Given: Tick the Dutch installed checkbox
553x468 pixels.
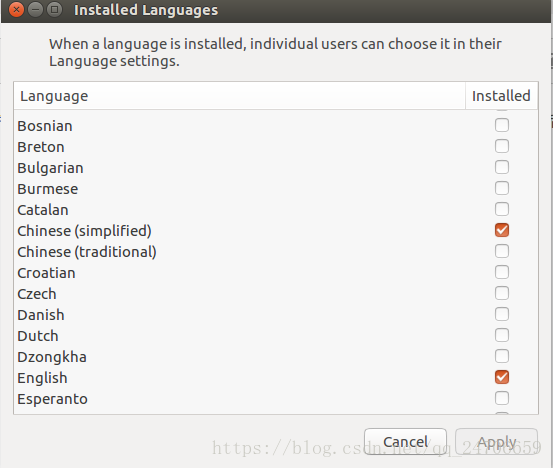Looking at the screenshot, I should 502,335.
